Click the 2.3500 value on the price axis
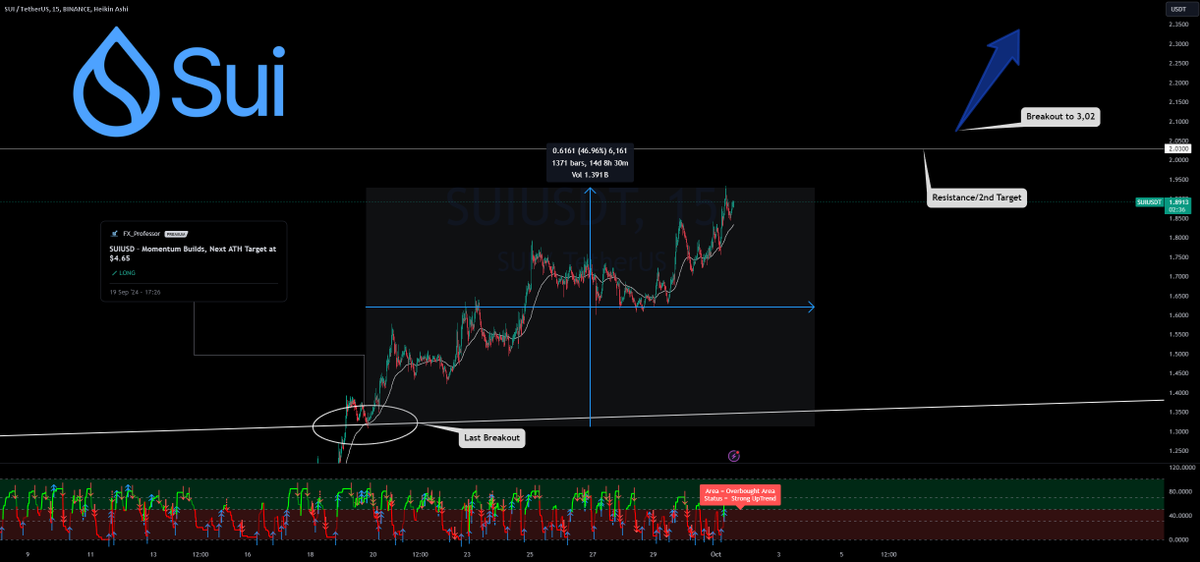The width and height of the screenshot is (1200, 562). [1177, 26]
